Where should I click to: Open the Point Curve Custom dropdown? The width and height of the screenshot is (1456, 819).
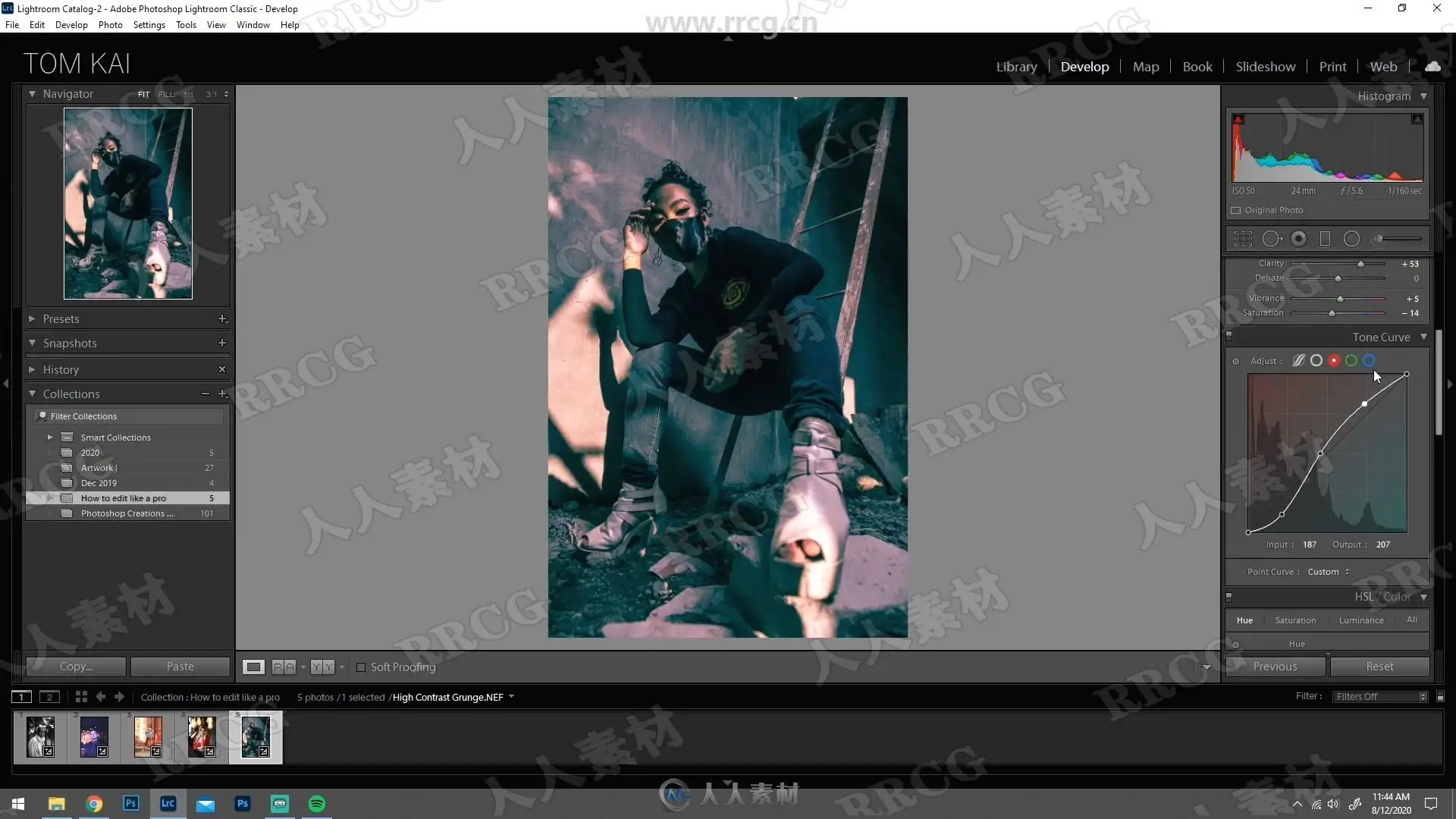1329,572
